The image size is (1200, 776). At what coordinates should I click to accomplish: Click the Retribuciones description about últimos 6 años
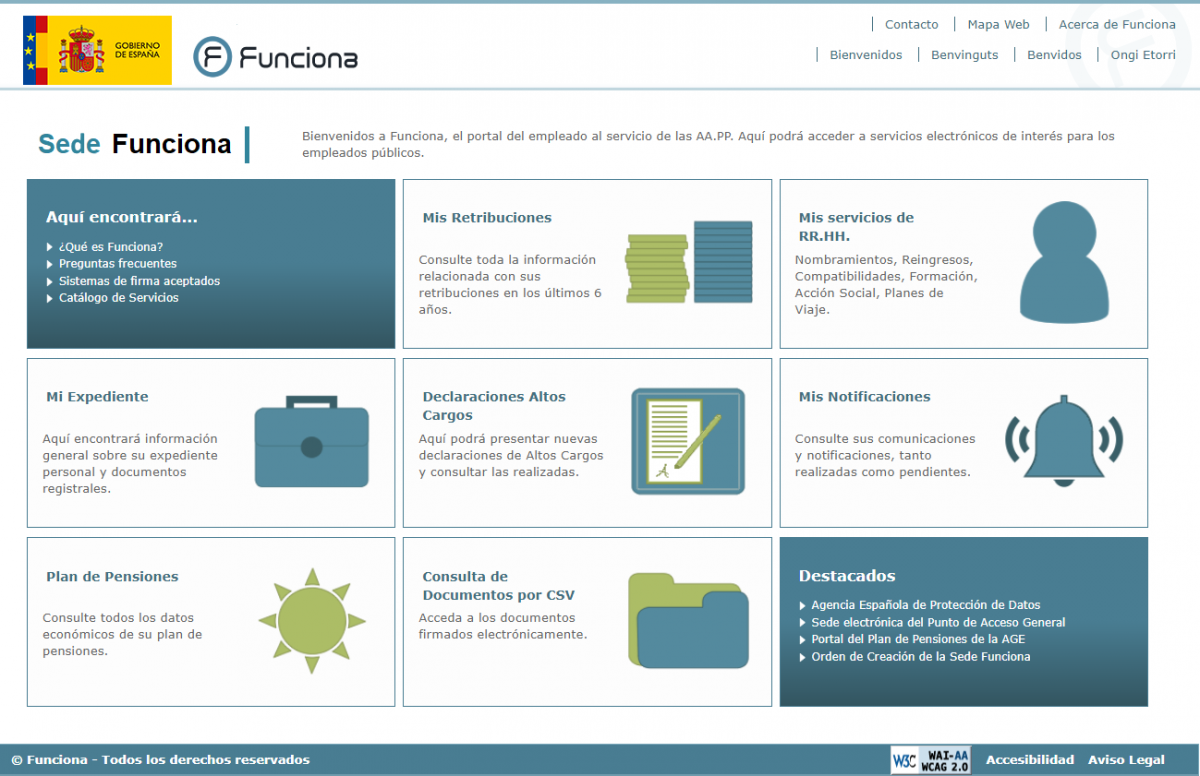pos(510,284)
